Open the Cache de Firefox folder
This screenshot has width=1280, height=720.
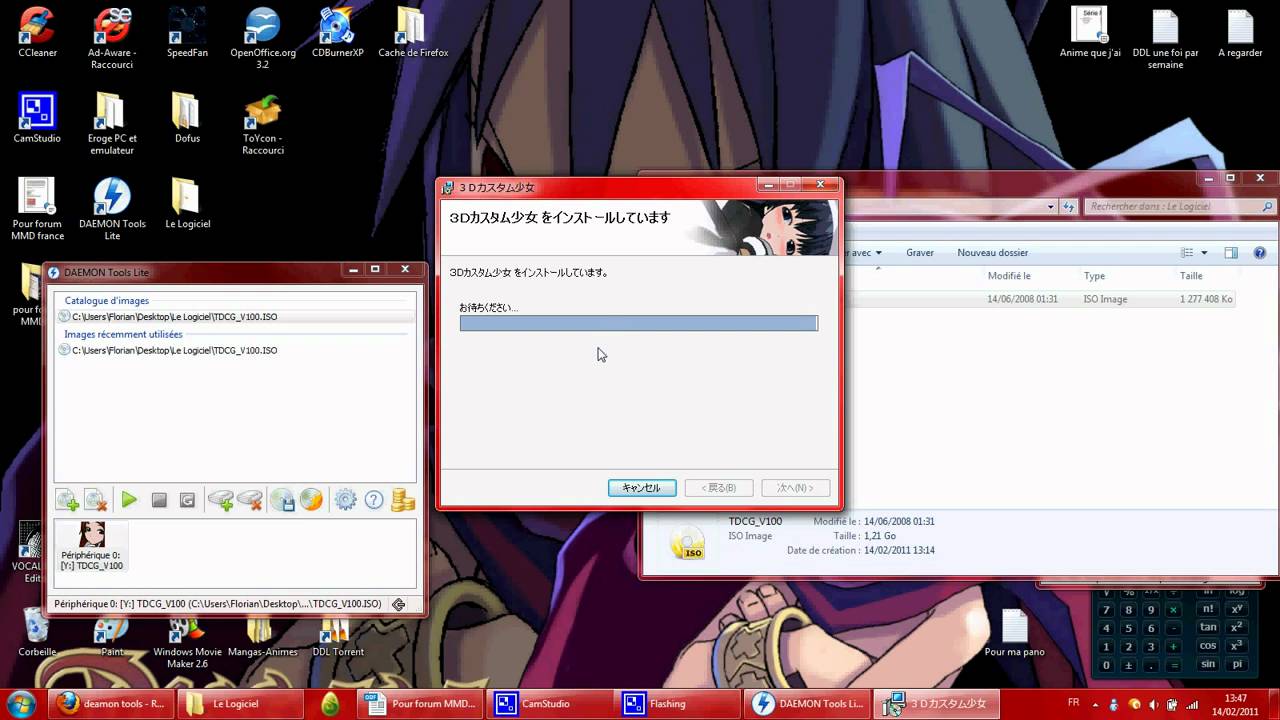(413, 32)
